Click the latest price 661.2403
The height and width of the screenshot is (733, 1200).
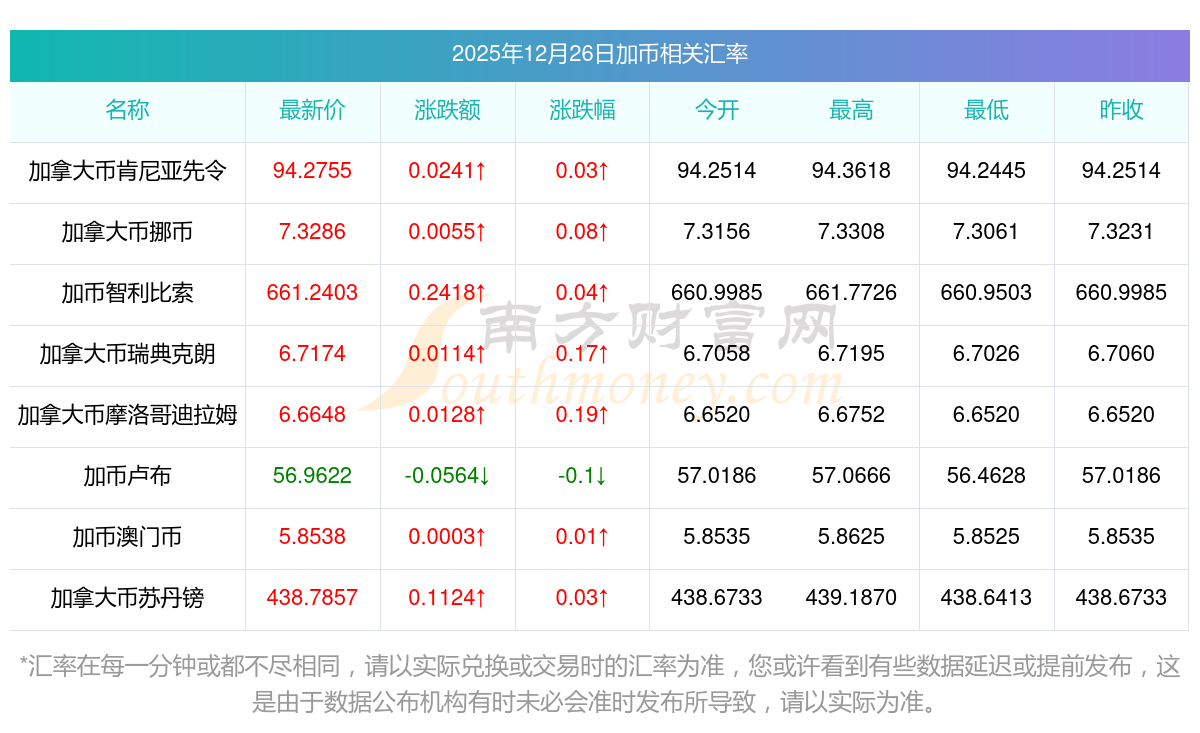[x=312, y=293]
